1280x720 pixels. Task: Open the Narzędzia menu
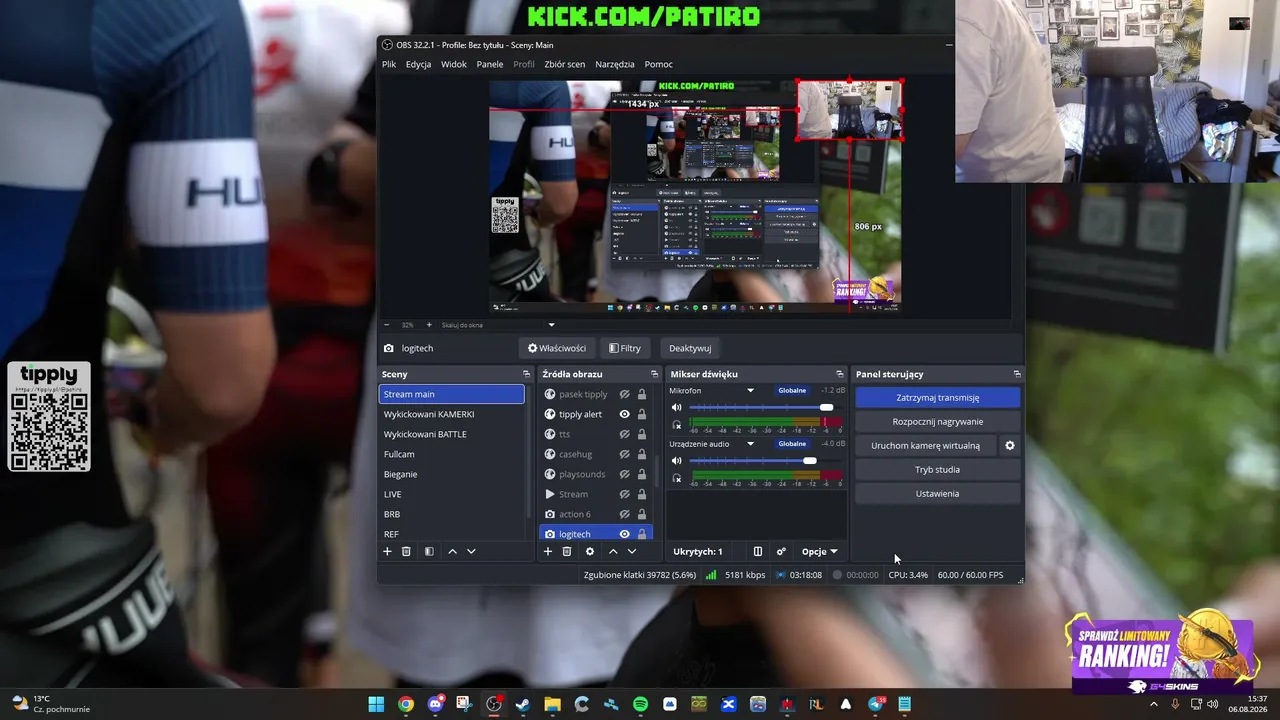(615, 64)
